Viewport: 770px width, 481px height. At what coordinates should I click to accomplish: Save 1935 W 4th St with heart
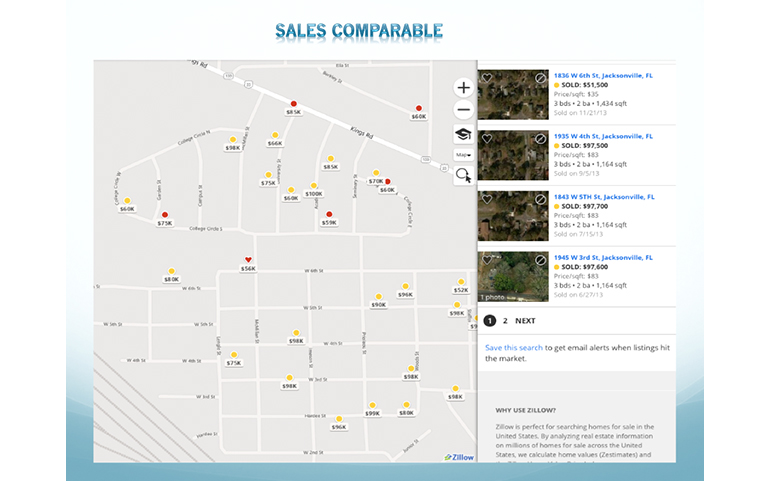(487, 138)
